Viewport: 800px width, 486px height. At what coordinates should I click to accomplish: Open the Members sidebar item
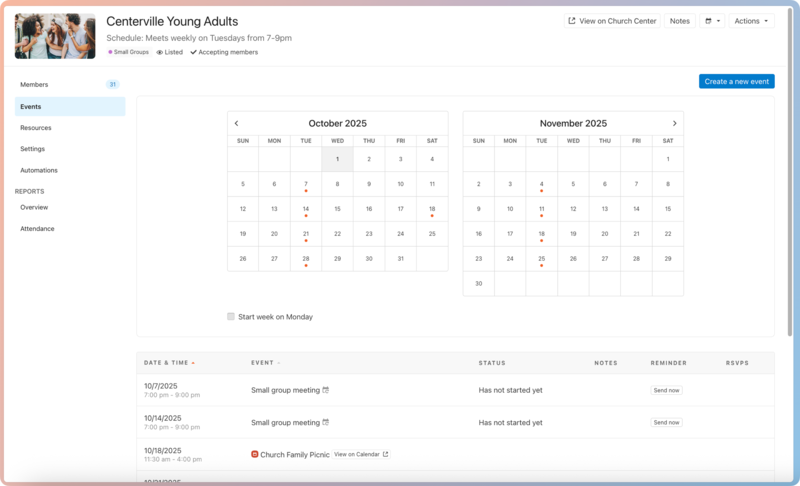click(x=70, y=85)
